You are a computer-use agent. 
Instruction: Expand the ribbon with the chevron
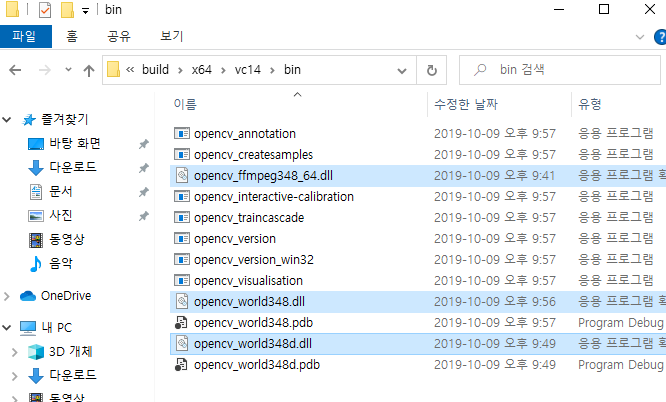click(x=640, y=37)
